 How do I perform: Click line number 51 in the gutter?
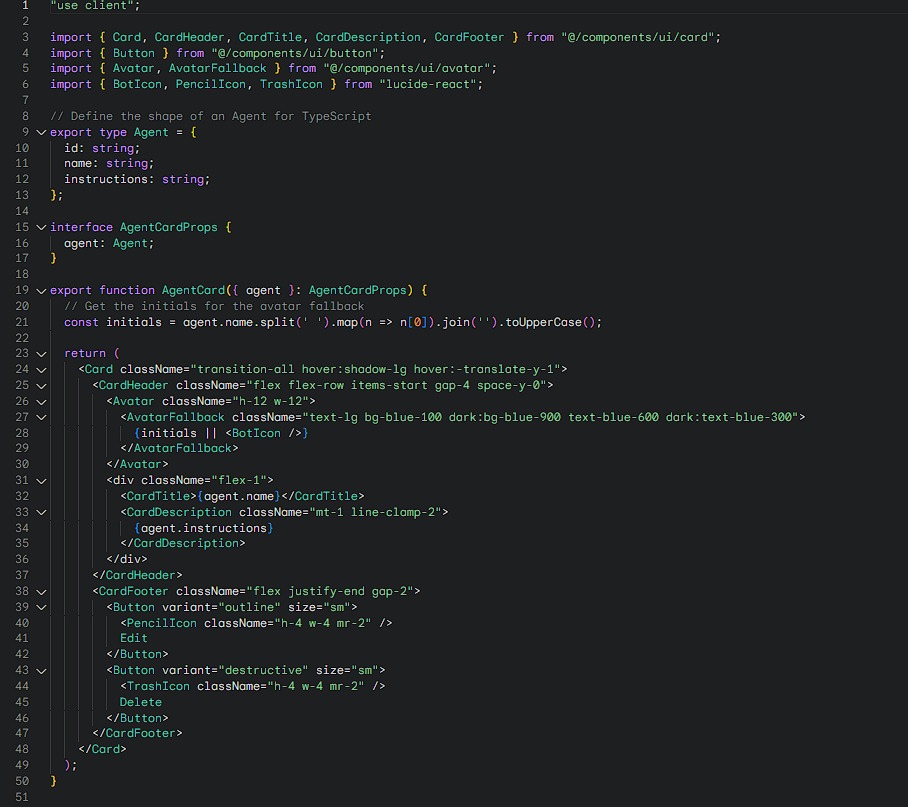(x=22, y=797)
